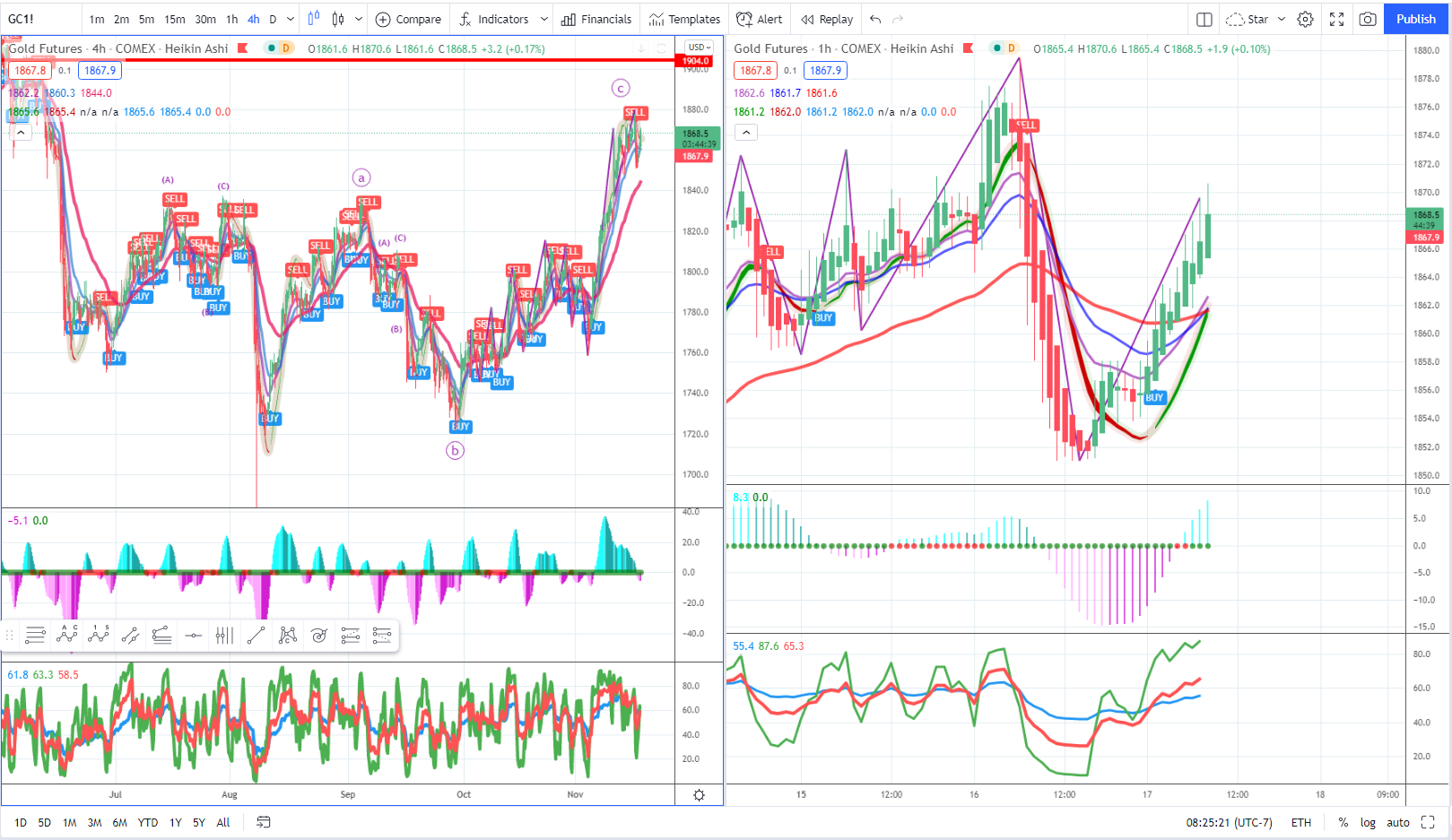Open time axis settings gear on left chart
This screenshot has width=1452, height=840.
tap(700, 795)
